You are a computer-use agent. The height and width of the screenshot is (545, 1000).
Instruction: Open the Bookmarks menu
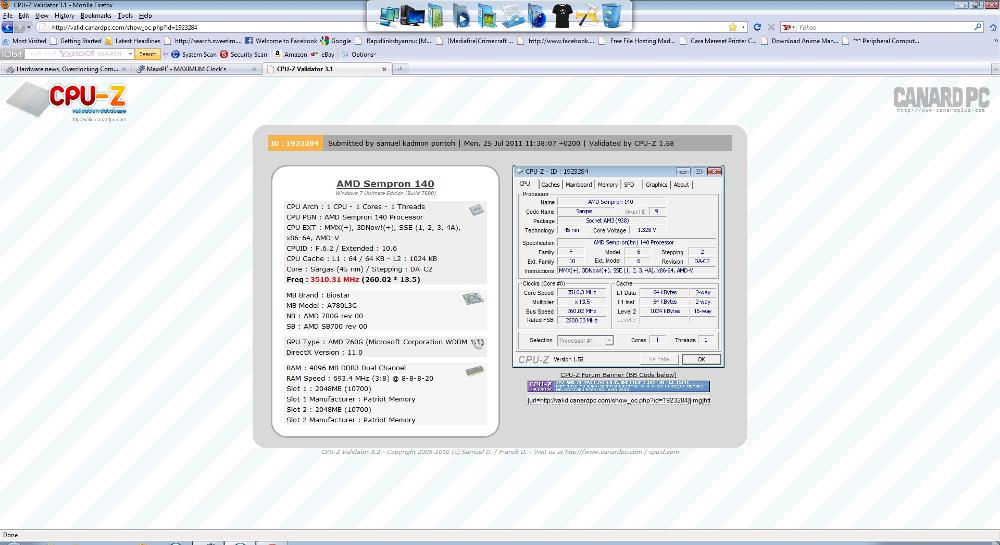(96, 15)
